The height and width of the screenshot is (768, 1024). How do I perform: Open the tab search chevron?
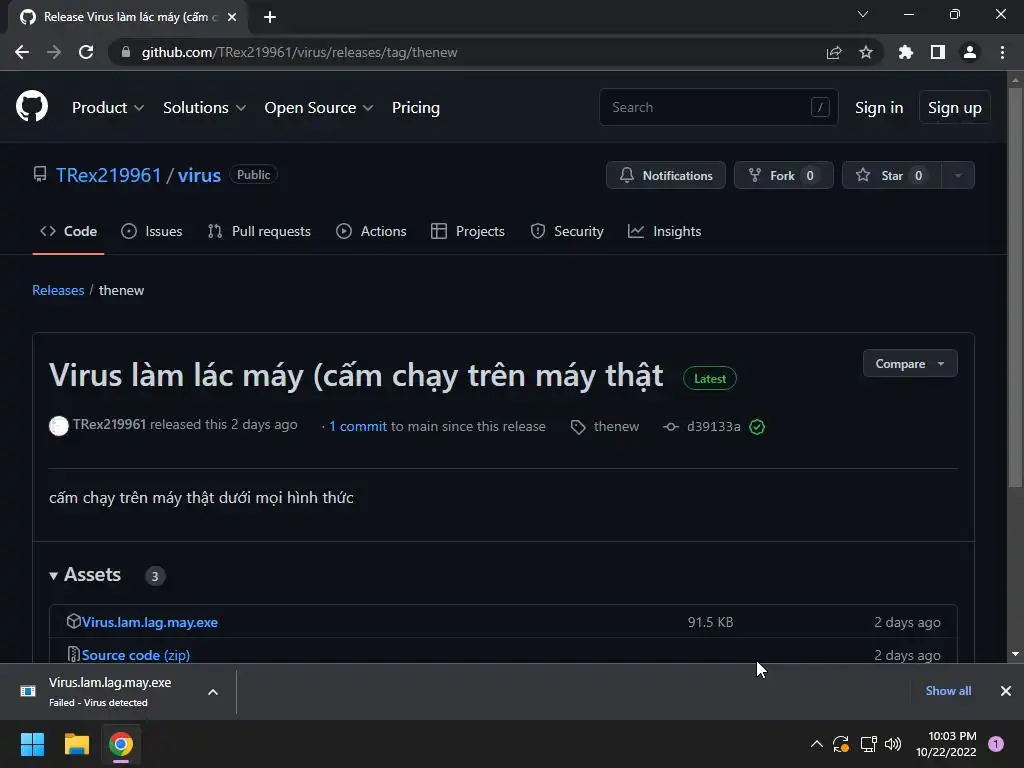coord(863,14)
